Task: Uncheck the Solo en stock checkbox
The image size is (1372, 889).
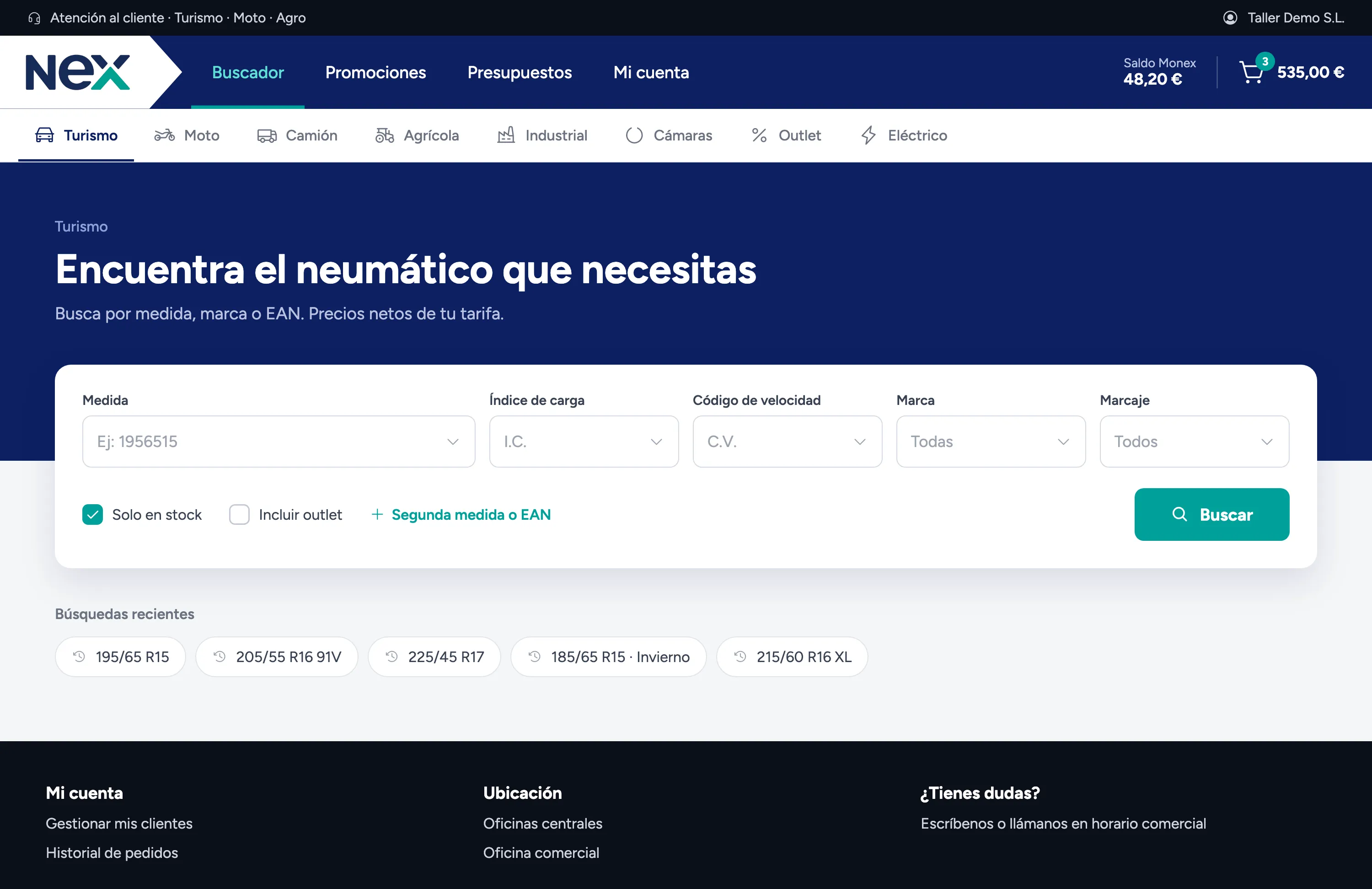Action: click(x=92, y=514)
